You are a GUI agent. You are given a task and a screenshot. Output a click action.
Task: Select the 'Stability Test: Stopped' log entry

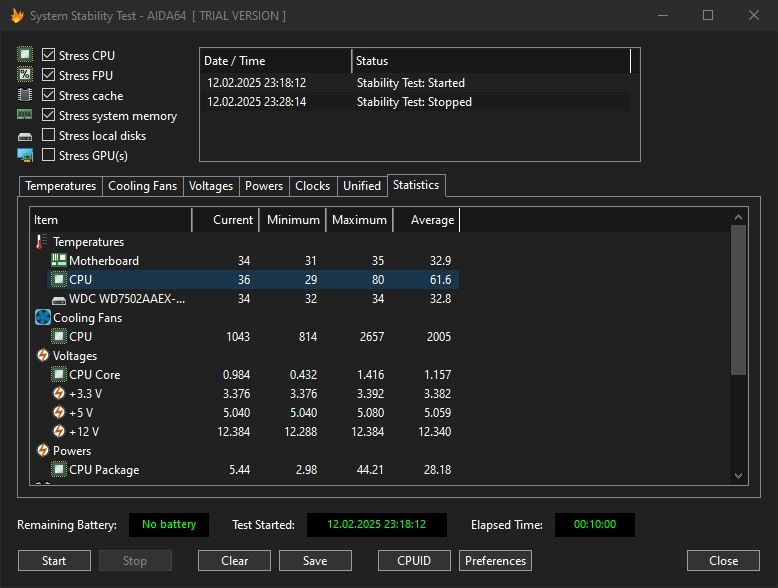tap(415, 102)
